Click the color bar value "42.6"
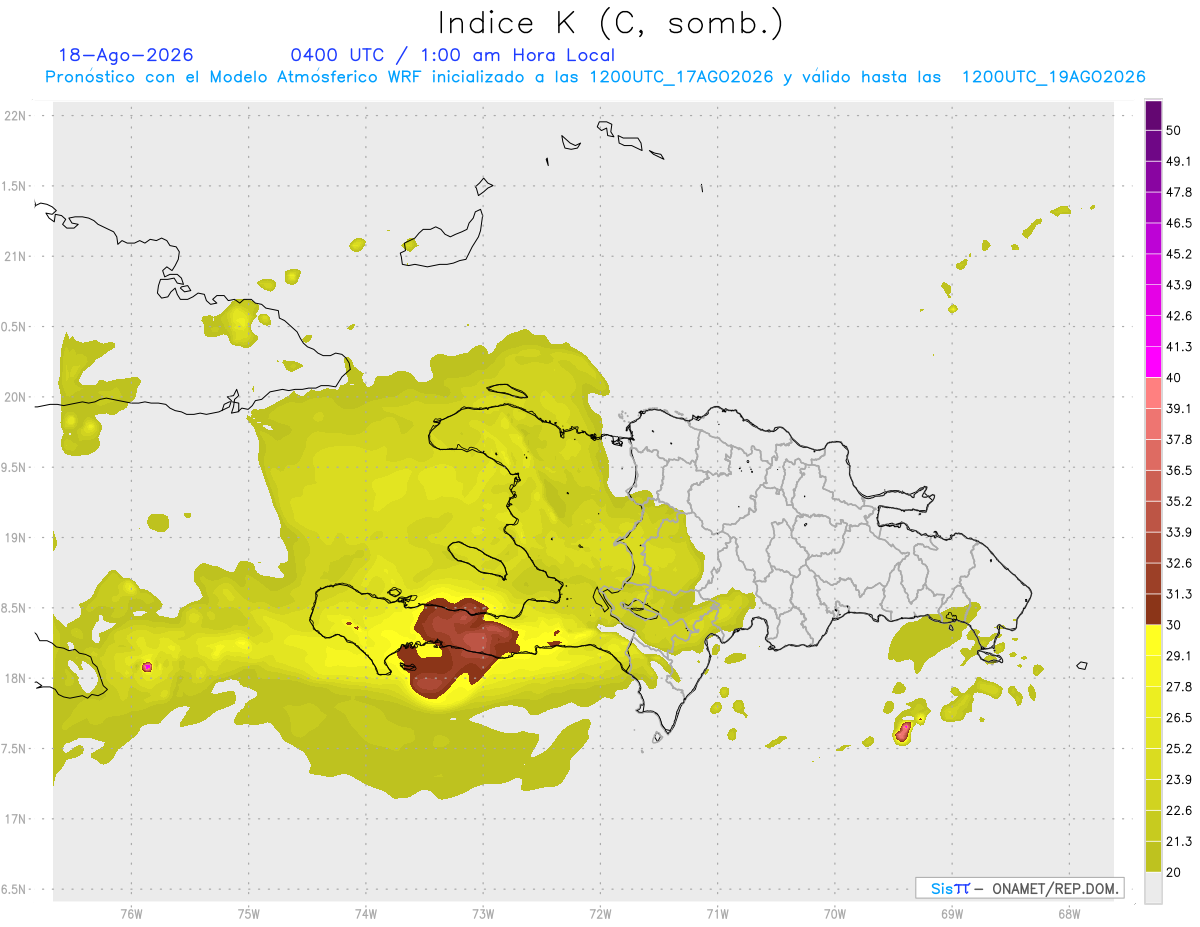1200x927 pixels. pyautogui.click(x=1180, y=316)
